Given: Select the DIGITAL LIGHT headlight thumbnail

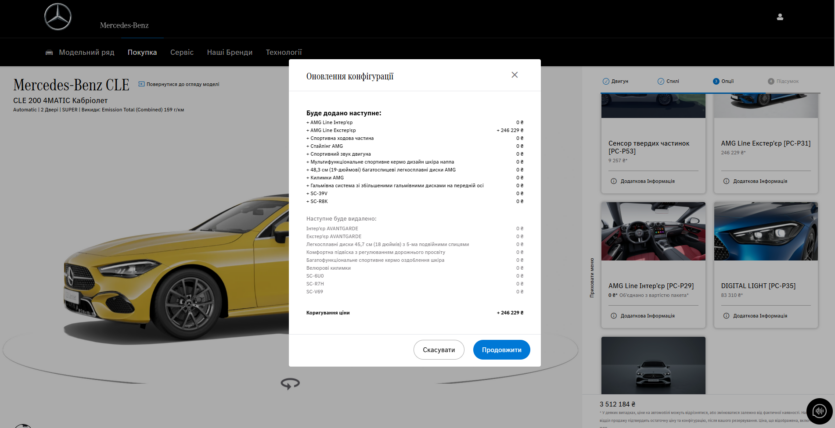Looking at the screenshot, I should click(766, 231).
